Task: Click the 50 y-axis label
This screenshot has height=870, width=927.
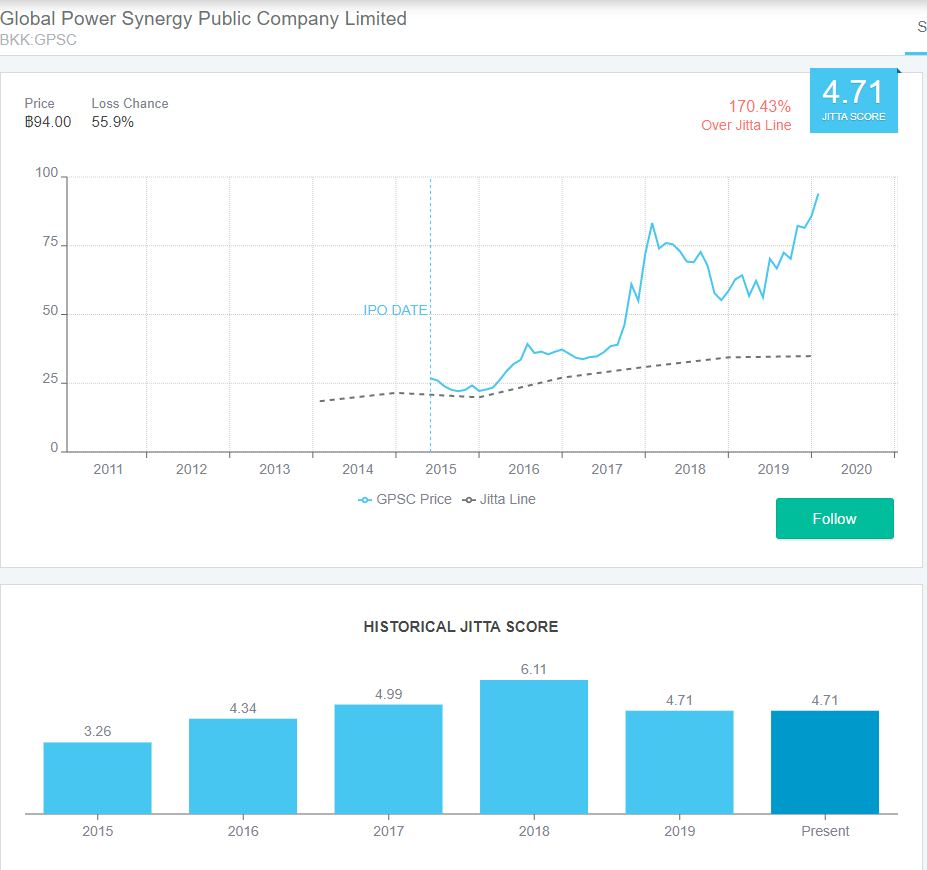Action: [x=50, y=310]
